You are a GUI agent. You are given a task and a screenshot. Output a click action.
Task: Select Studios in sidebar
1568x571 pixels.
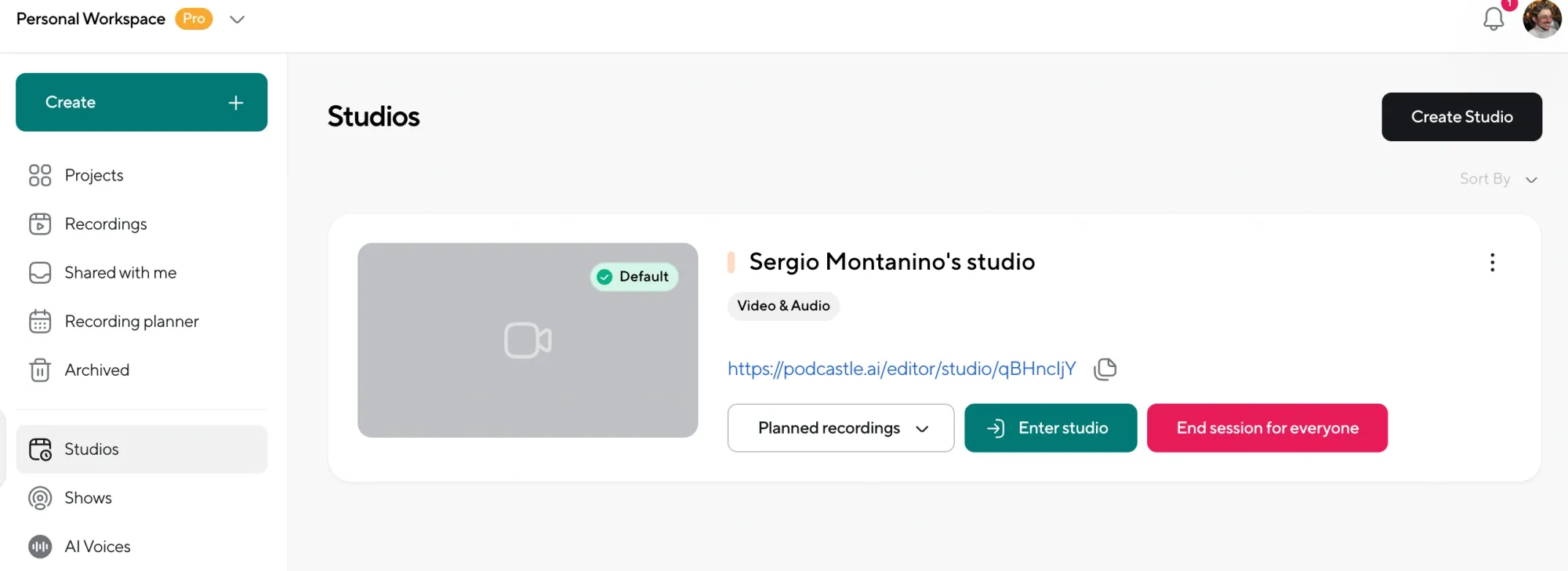[x=141, y=449]
